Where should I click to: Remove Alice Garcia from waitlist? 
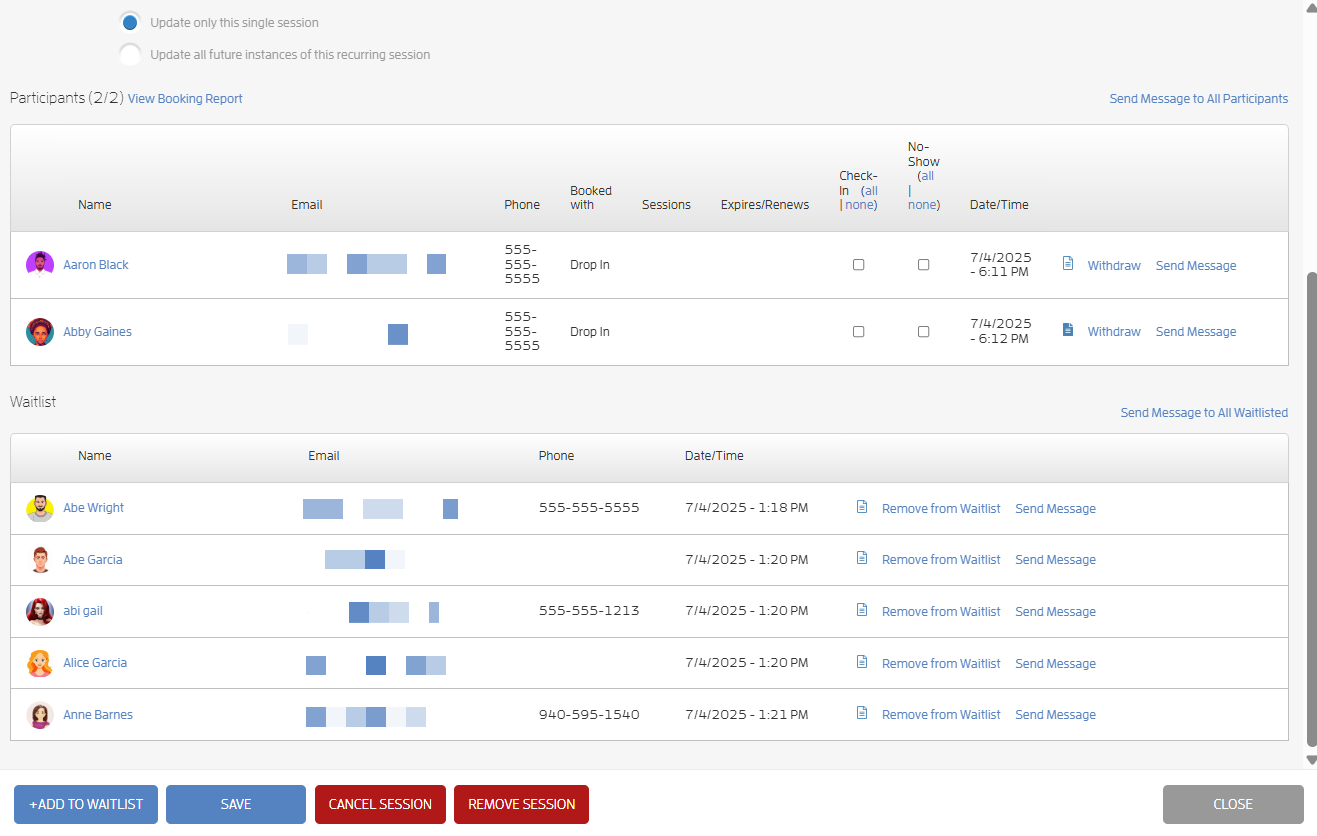click(x=941, y=664)
